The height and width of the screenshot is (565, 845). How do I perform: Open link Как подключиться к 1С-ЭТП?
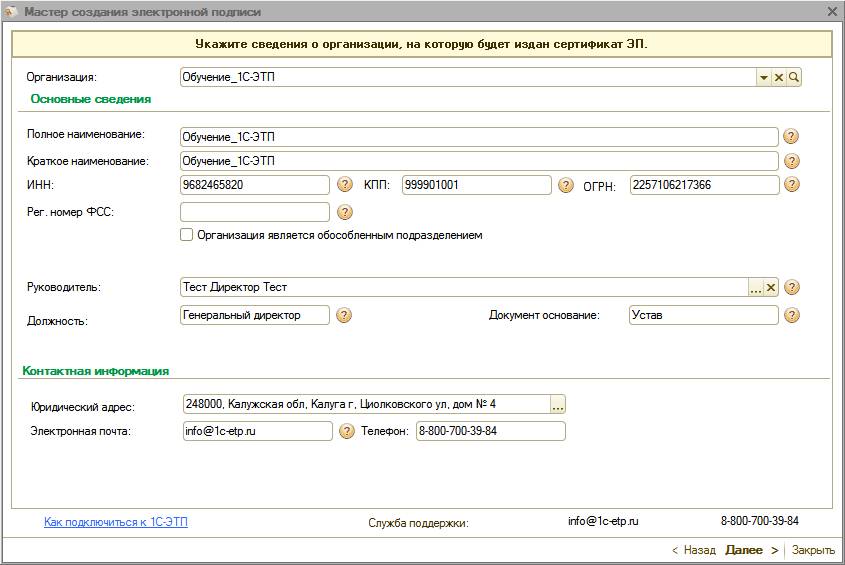coord(116,522)
